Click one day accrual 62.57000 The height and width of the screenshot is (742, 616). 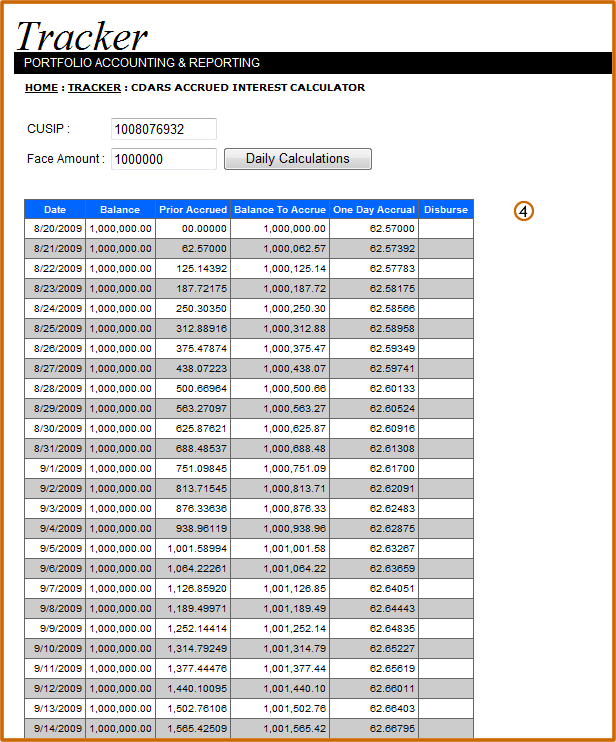point(374,229)
